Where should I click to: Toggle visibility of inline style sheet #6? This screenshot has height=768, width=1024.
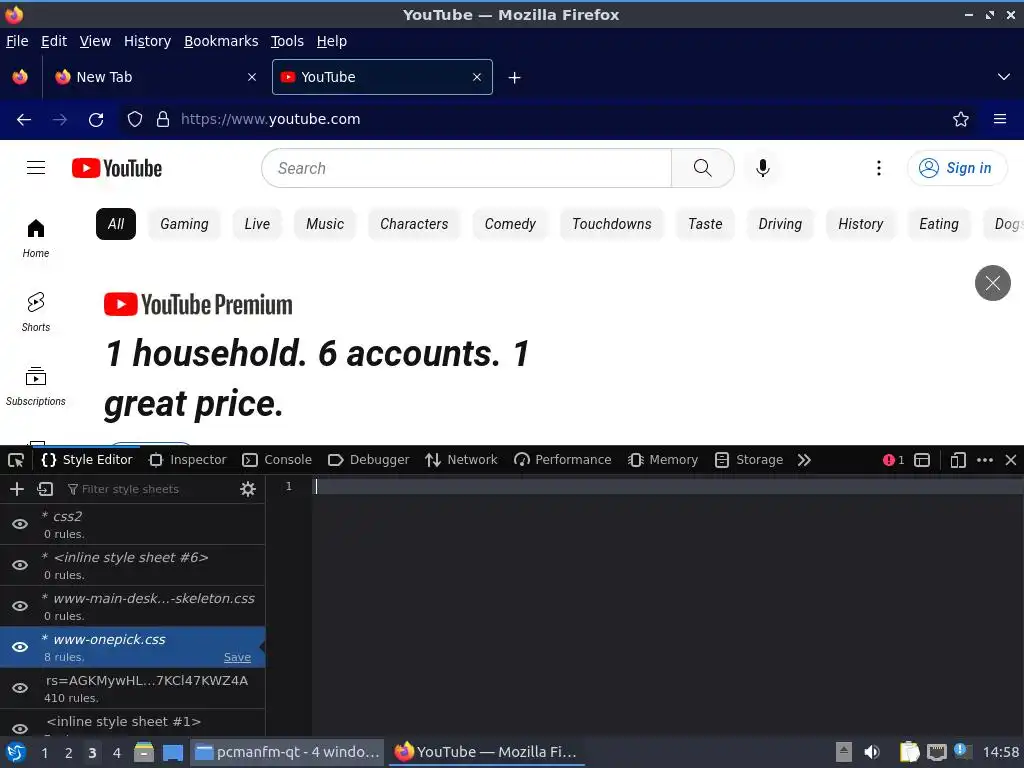click(x=20, y=565)
